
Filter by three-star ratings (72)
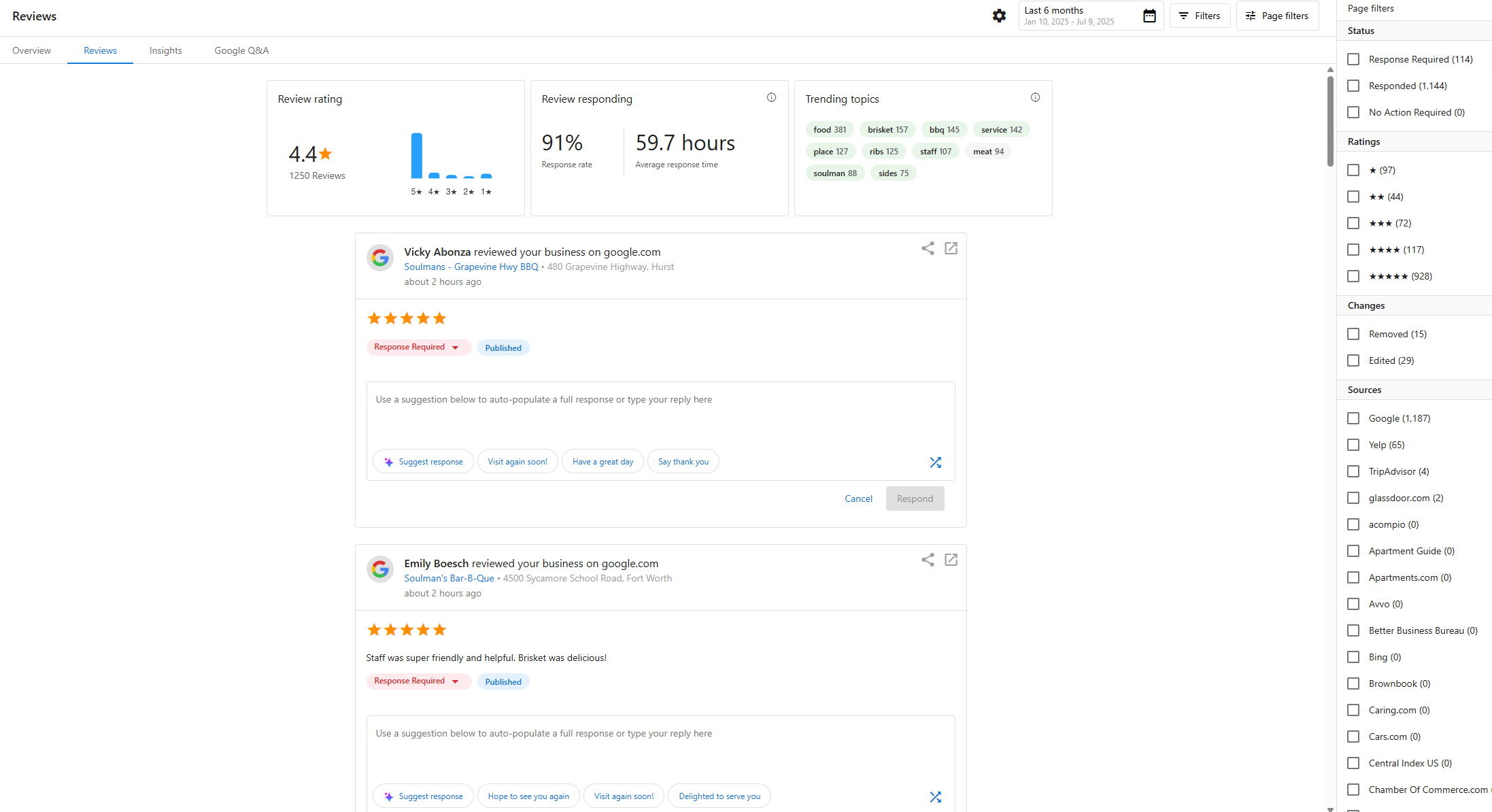click(x=1353, y=223)
